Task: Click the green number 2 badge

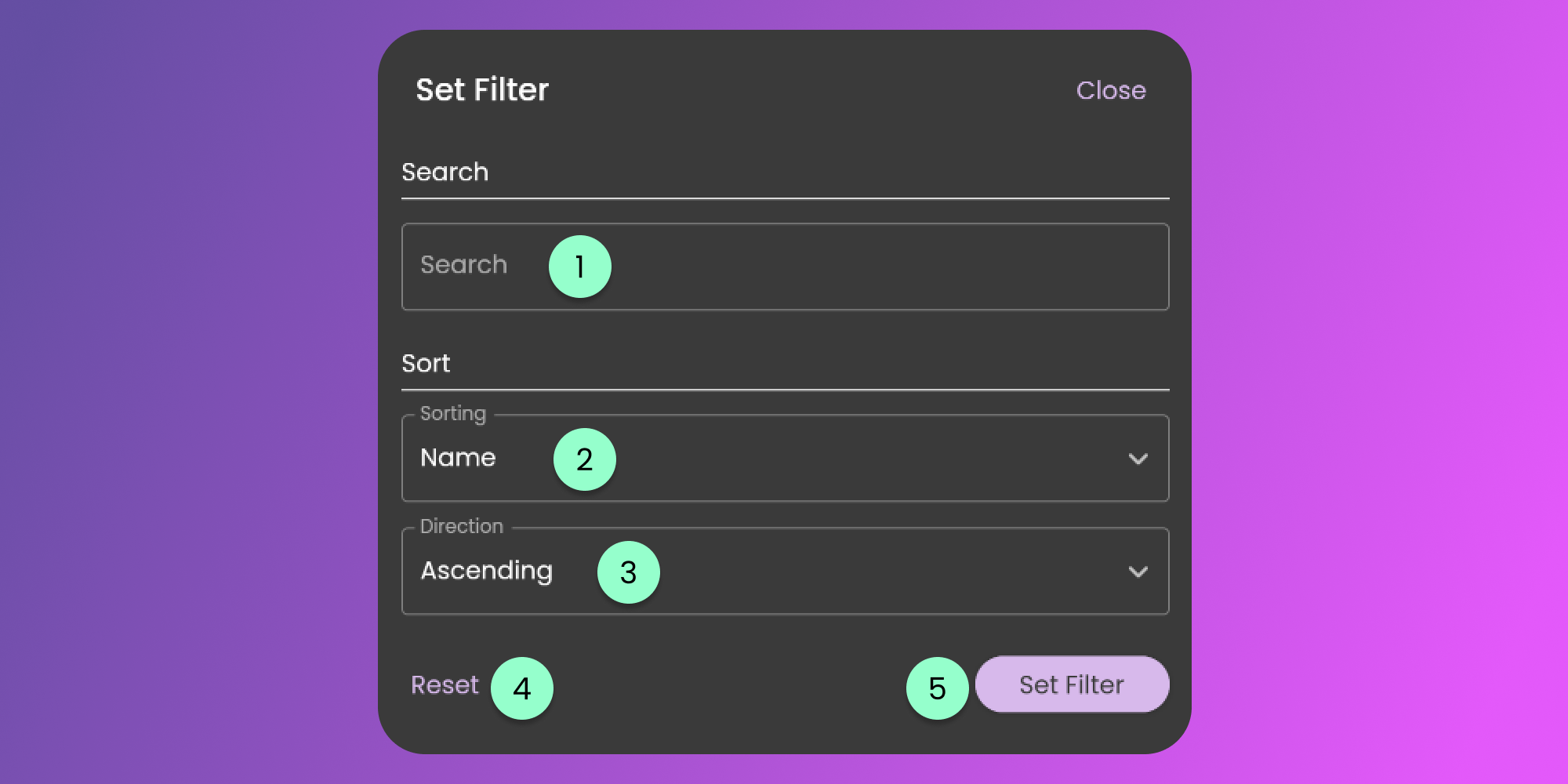Action: [x=584, y=459]
